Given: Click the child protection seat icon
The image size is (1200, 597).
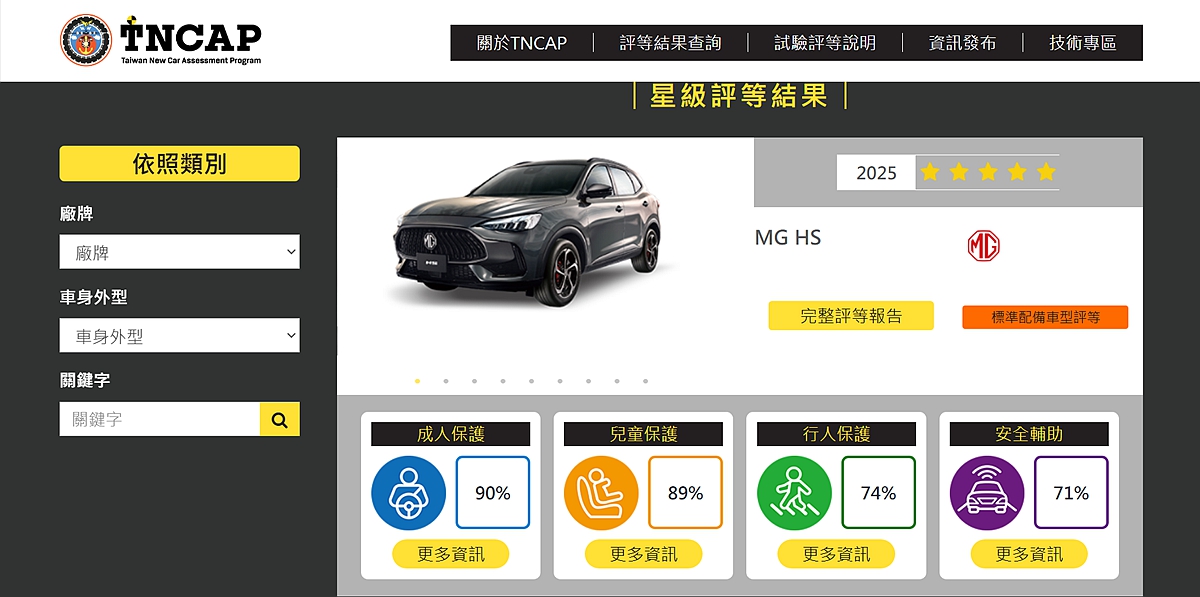Looking at the screenshot, I should 601,492.
